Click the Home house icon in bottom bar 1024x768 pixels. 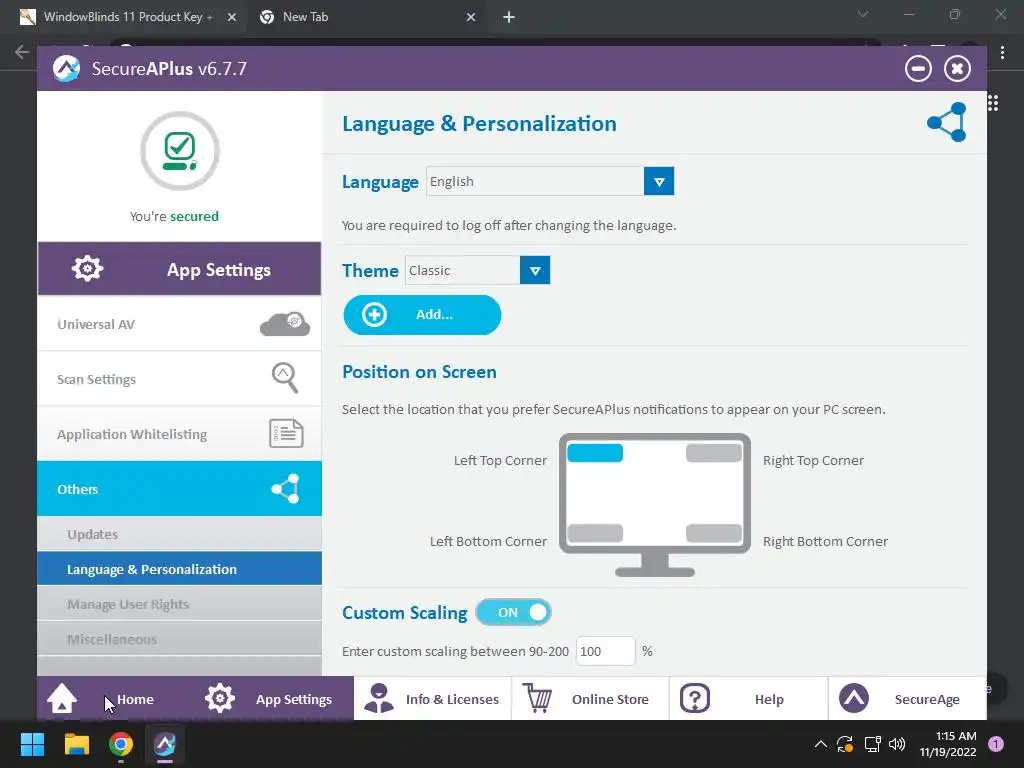point(62,699)
